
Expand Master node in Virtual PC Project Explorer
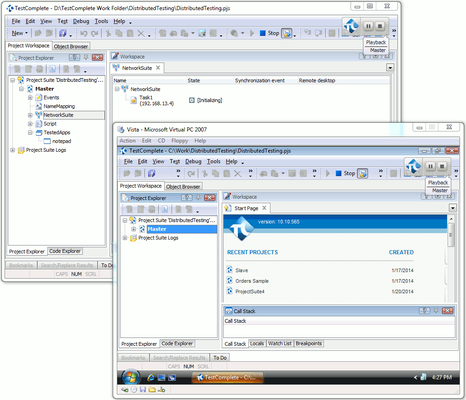pos(133,229)
